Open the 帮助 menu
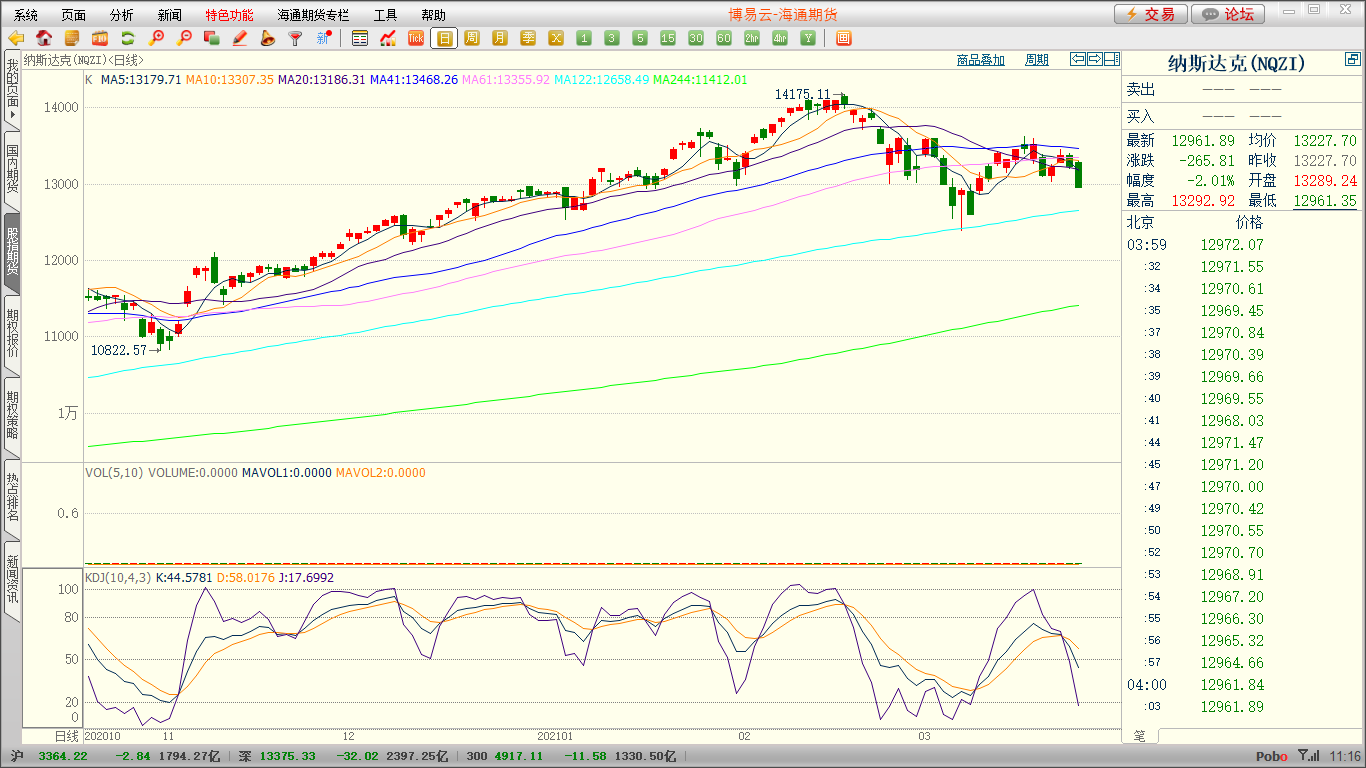Screen dimensions: 1366x768 (x=434, y=15)
